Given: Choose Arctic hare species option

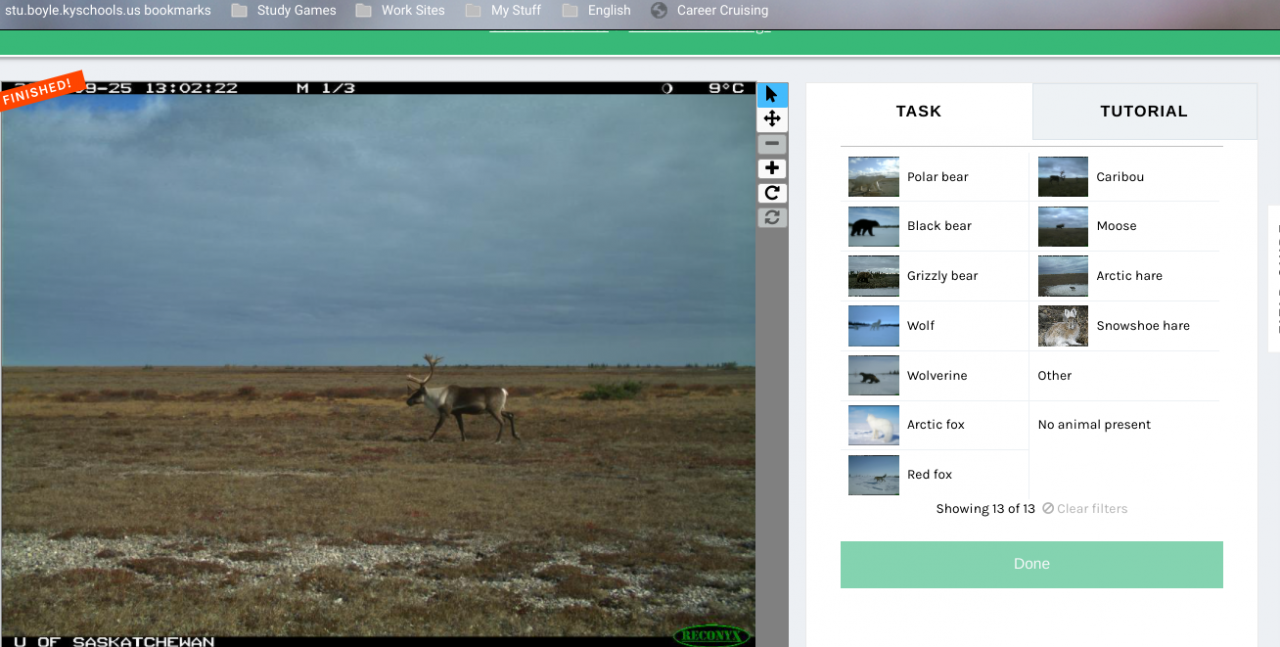Looking at the screenshot, I should click(x=1125, y=276).
